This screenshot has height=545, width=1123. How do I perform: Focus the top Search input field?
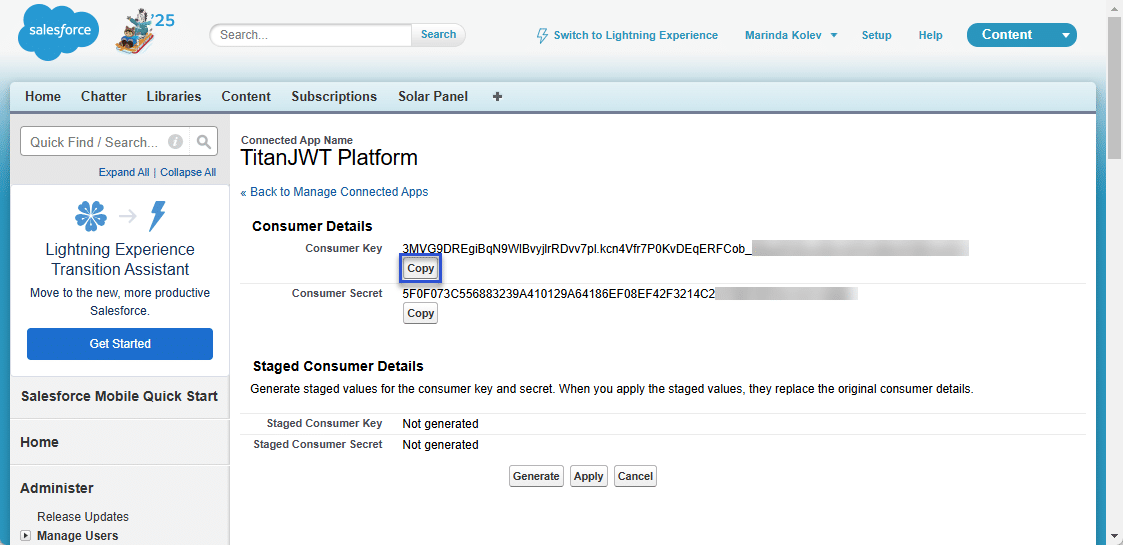[312, 34]
